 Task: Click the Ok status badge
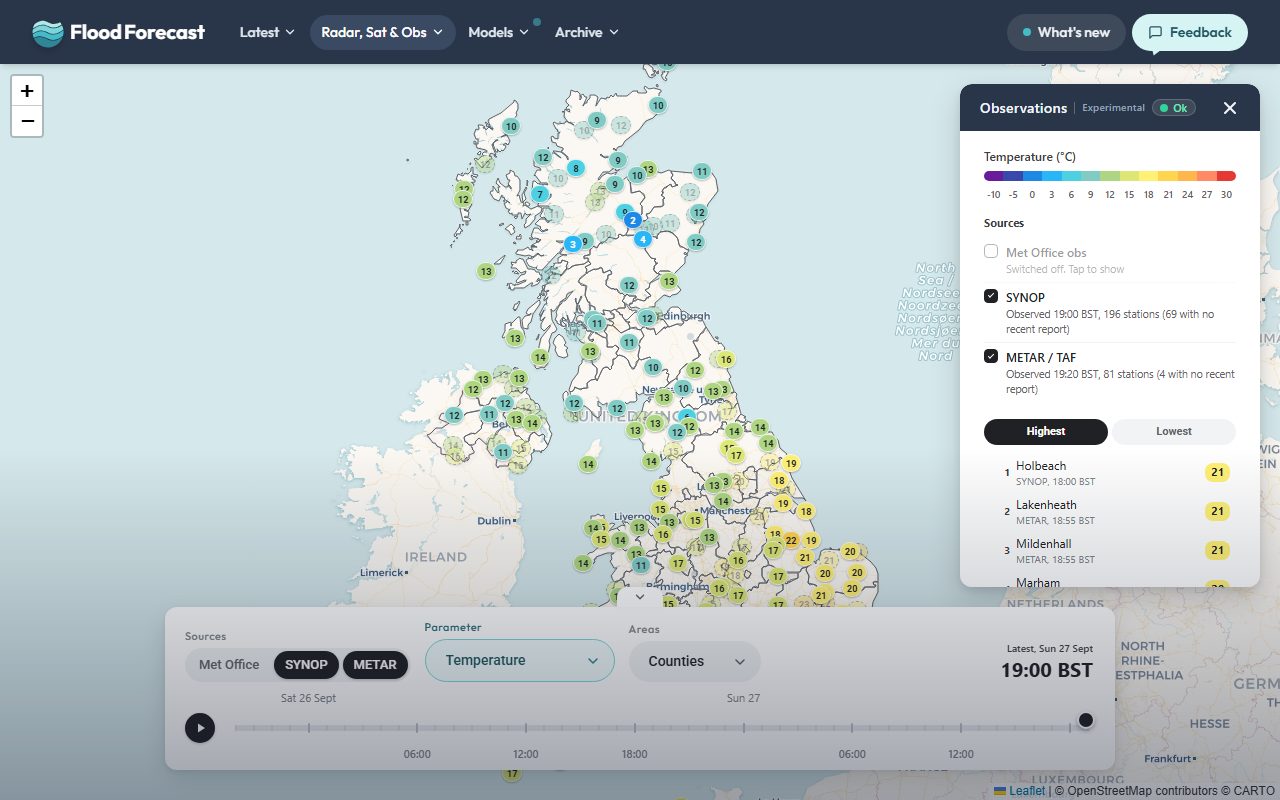click(1174, 108)
